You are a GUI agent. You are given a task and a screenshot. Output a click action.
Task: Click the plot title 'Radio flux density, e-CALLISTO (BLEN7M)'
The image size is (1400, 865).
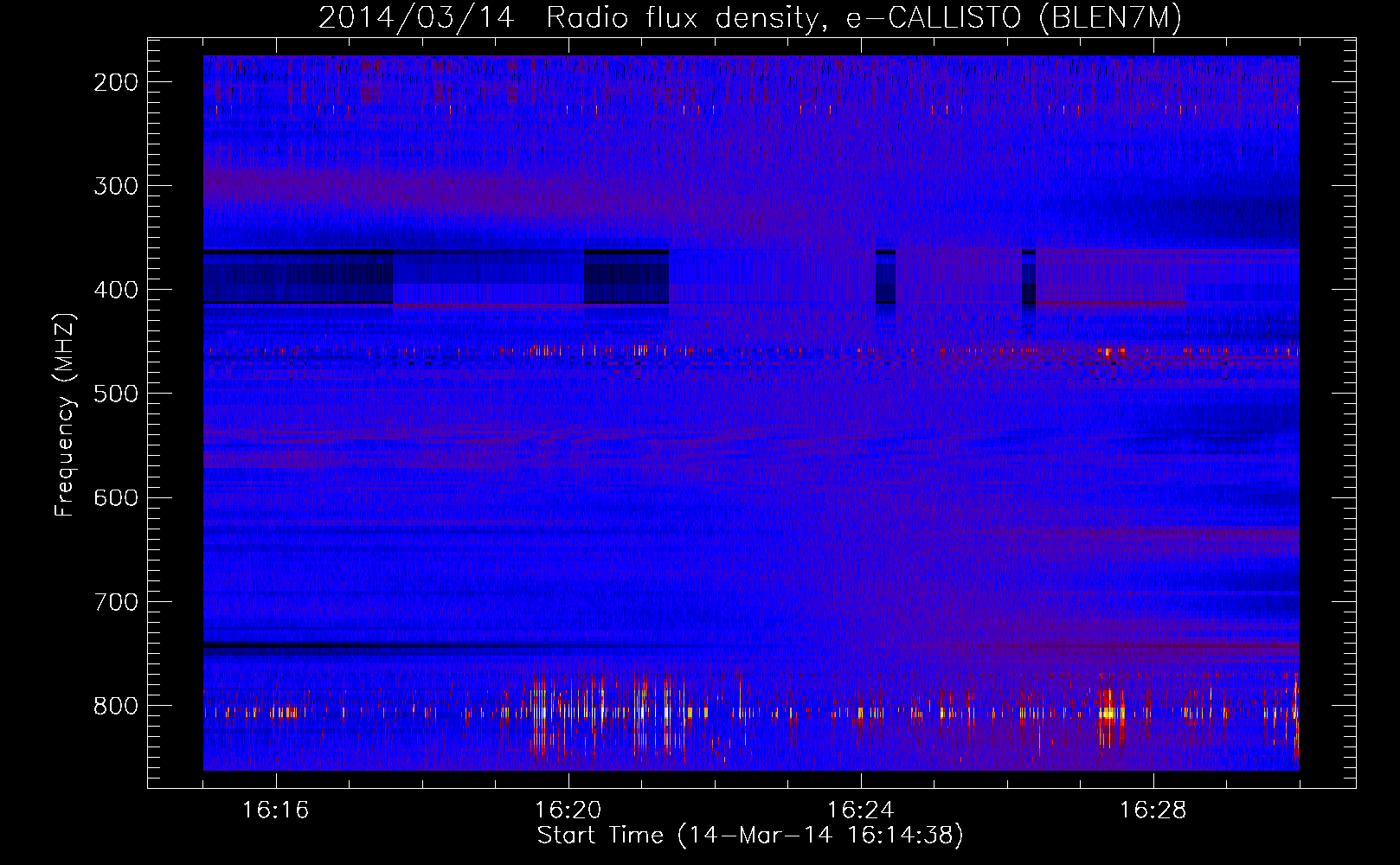pyautogui.click(x=864, y=18)
